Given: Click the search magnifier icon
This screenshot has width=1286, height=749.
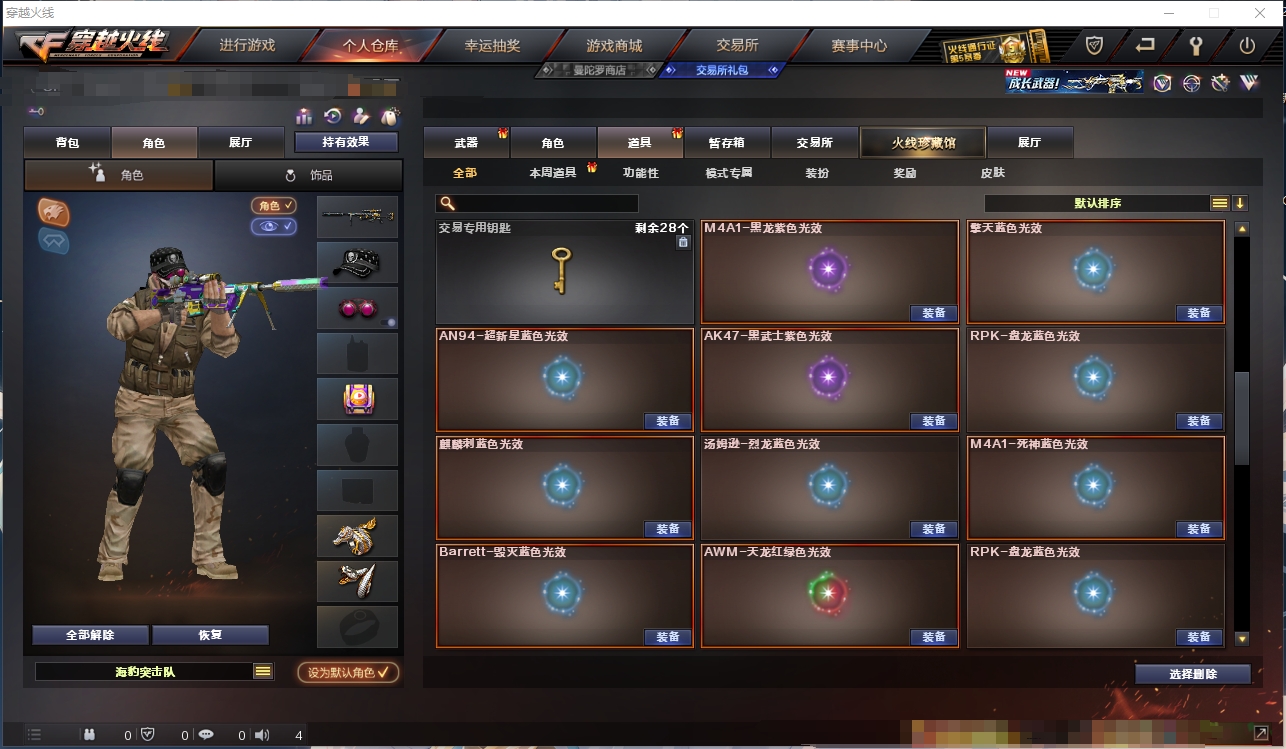Looking at the screenshot, I should click(x=447, y=203).
